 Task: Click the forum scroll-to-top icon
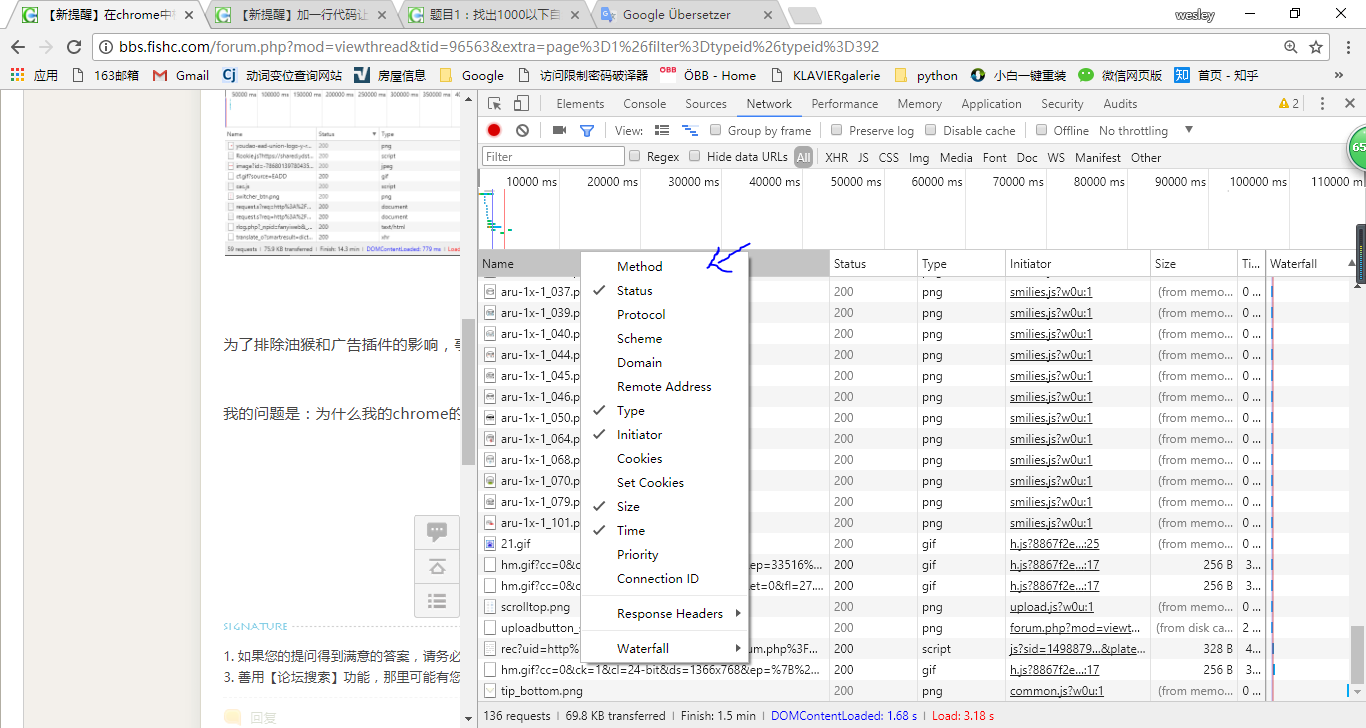(437, 566)
